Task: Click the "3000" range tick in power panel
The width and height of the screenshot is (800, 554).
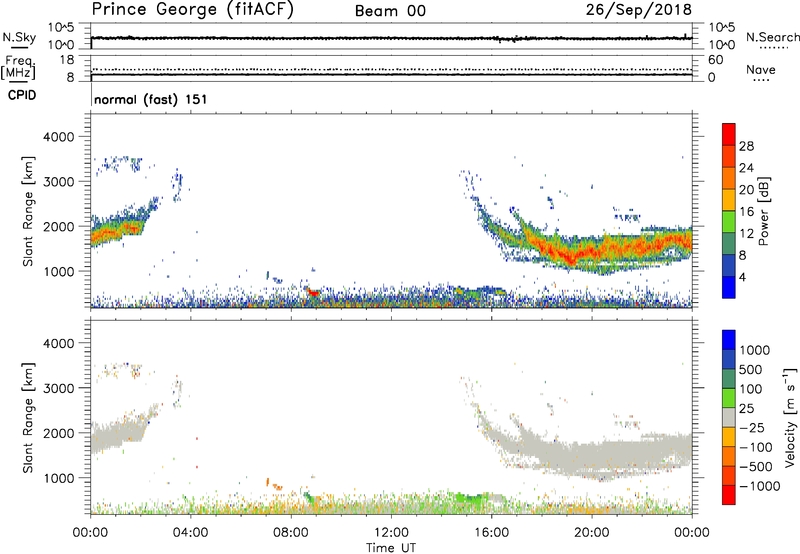Action: coord(58,182)
